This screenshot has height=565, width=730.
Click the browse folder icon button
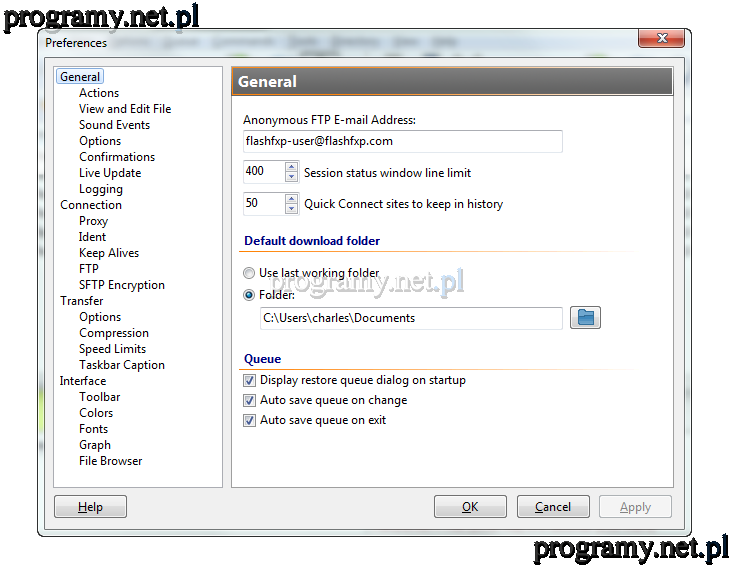tap(586, 318)
